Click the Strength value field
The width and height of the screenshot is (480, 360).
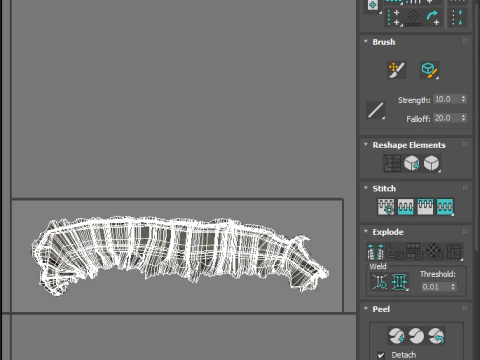(x=446, y=99)
